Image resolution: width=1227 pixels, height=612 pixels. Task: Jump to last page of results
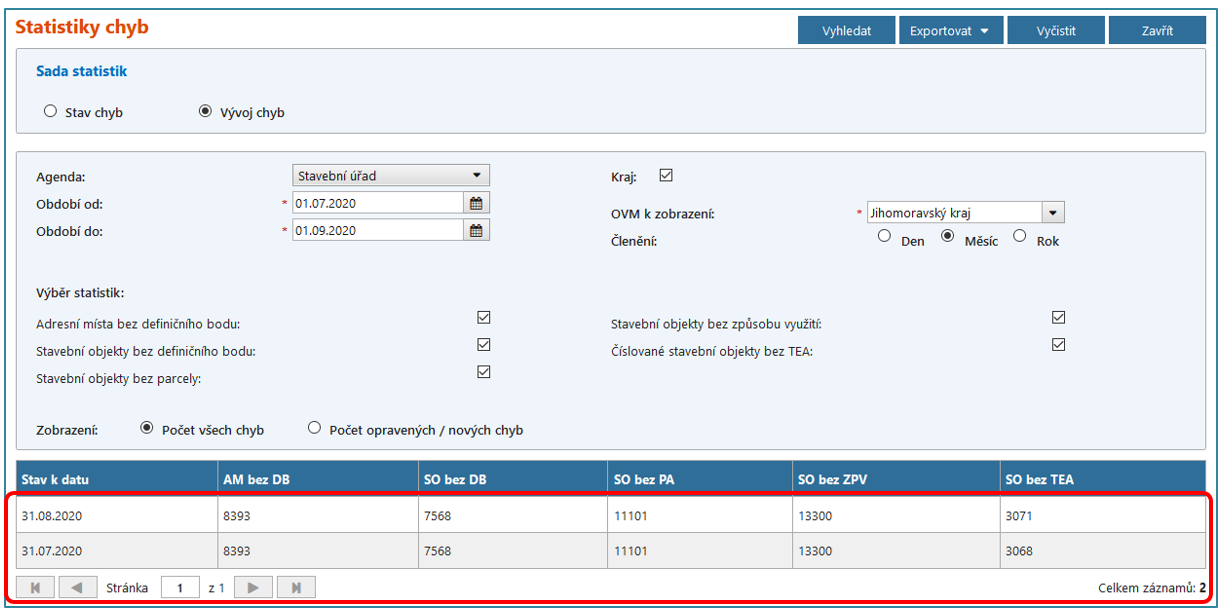[296, 588]
